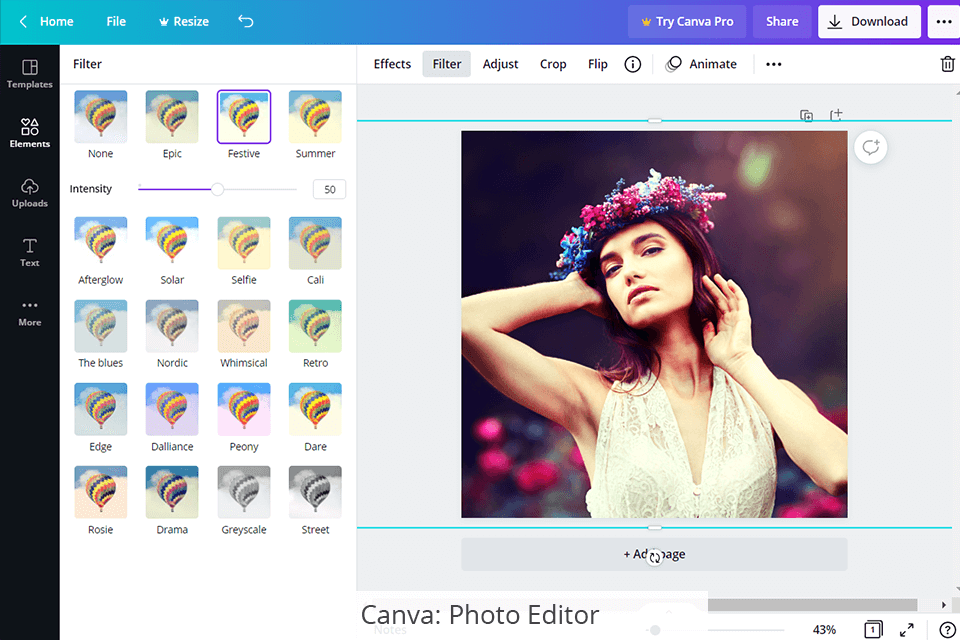The image size is (960, 640).
Task: Return to Home
Action: pos(56,21)
